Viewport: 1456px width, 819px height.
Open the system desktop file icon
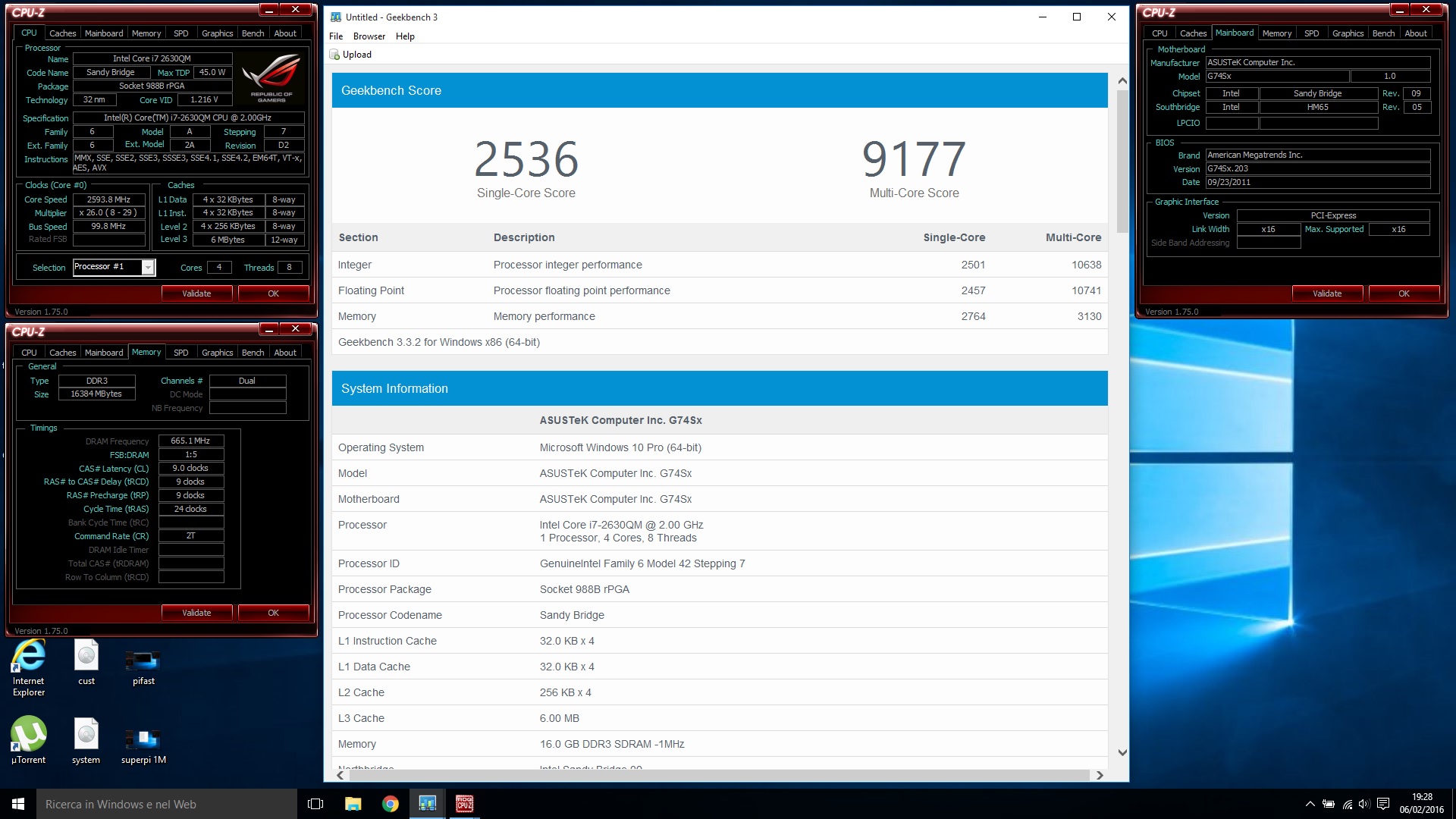click(x=86, y=741)
